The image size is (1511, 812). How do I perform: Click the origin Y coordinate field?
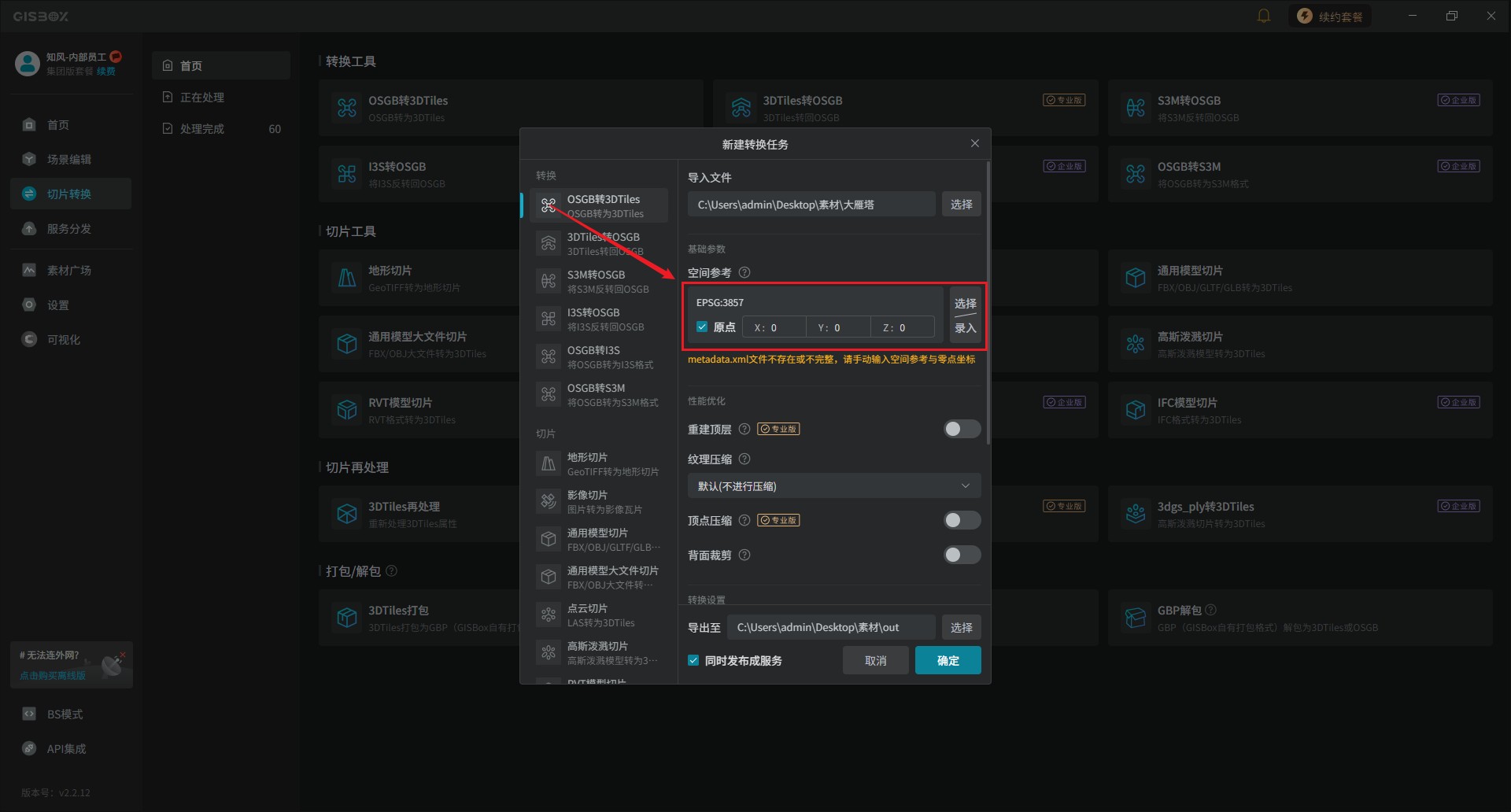click(x=838, y=328)
